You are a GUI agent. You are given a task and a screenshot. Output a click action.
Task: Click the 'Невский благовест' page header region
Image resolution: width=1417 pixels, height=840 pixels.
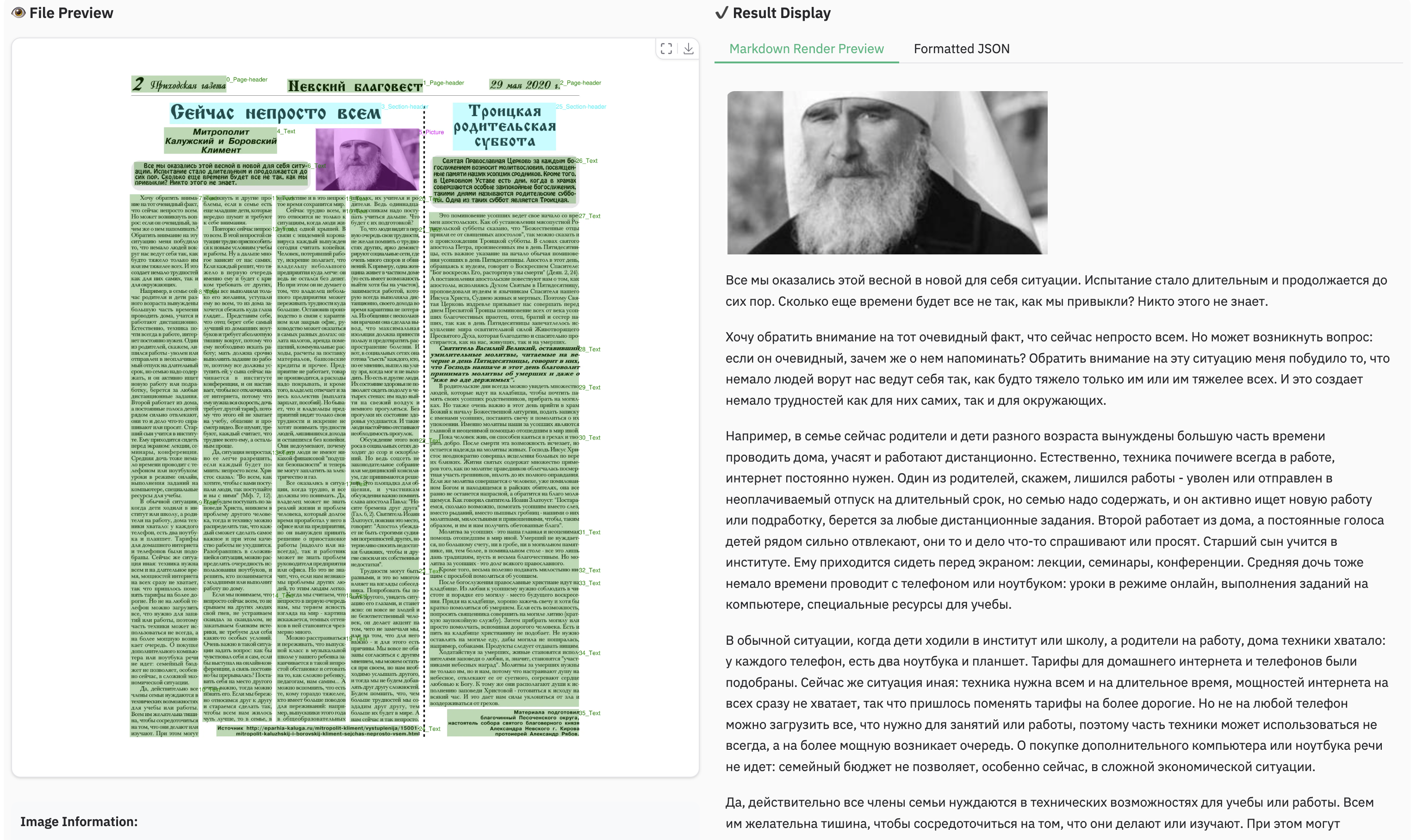(x=354, y=86)
